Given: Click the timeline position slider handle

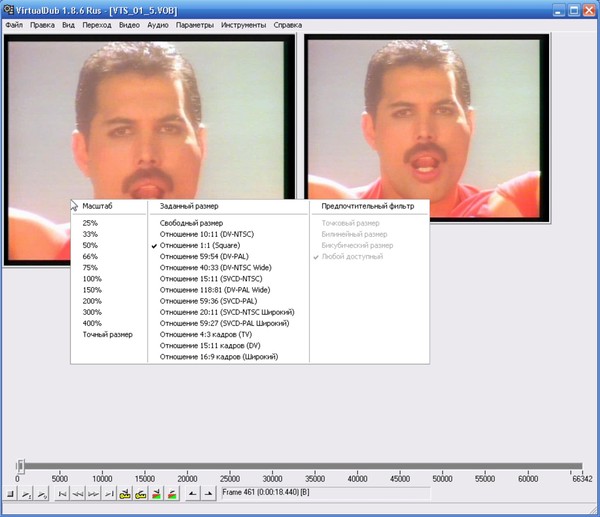Looking at the screenshot, I should point(21,466).
